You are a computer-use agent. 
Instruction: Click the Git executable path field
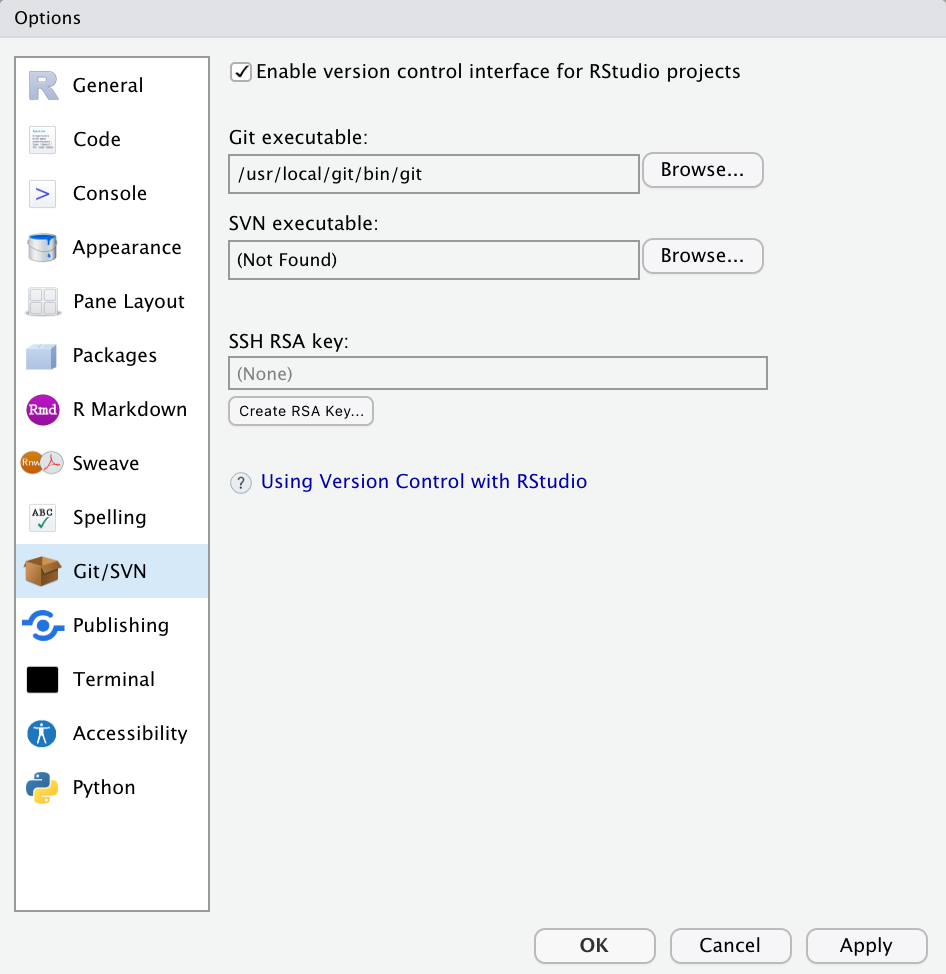pyautogui.click(x=433, y=174)
